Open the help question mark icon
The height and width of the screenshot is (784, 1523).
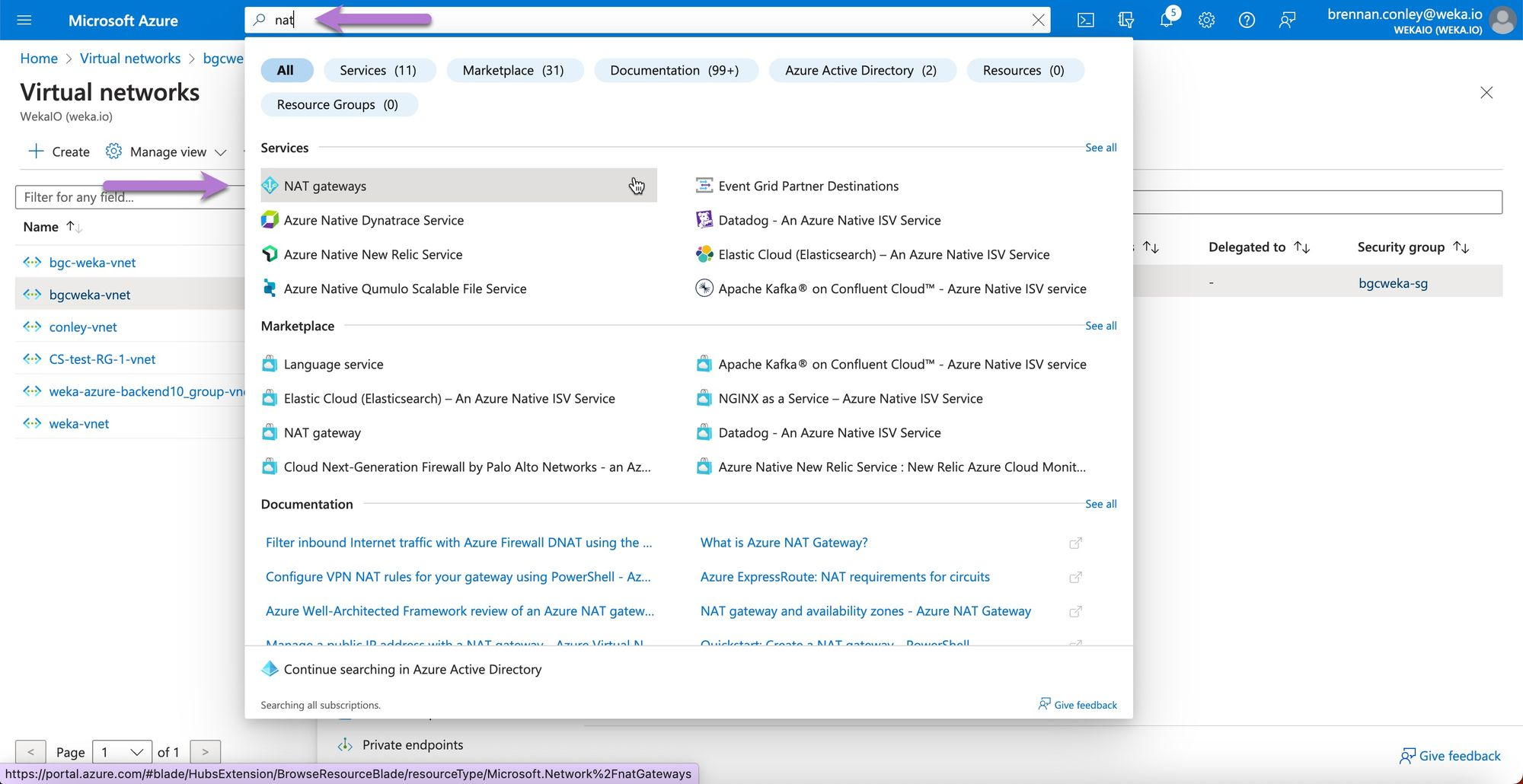point(1247,21)
